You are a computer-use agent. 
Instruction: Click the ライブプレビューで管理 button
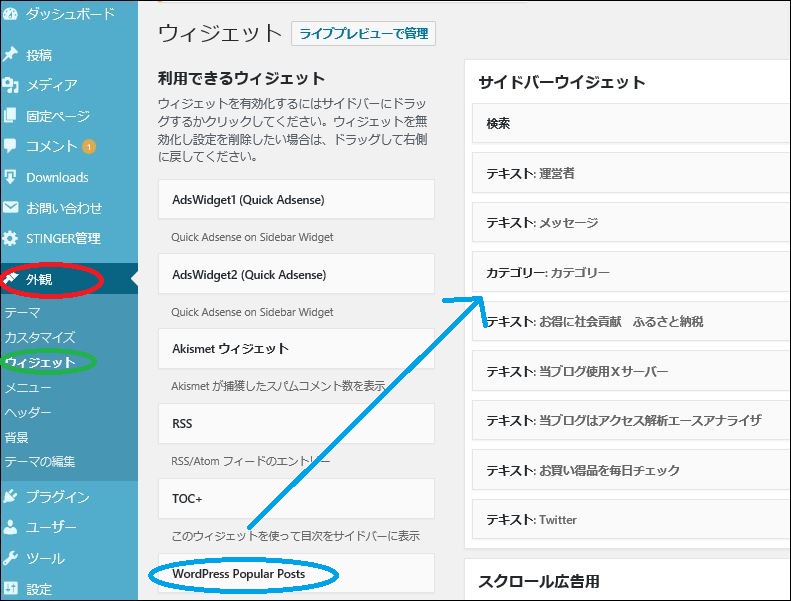pyautogui.click(x=363, y=33)
